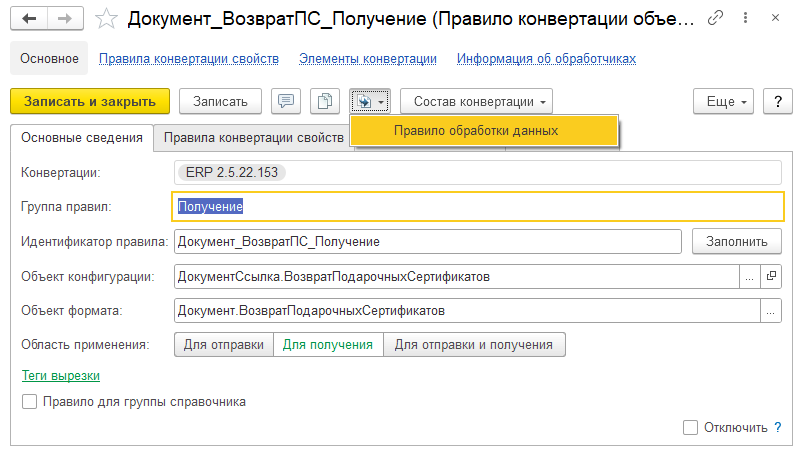Click the Объект конфигурации input field

tap(457, 276)
